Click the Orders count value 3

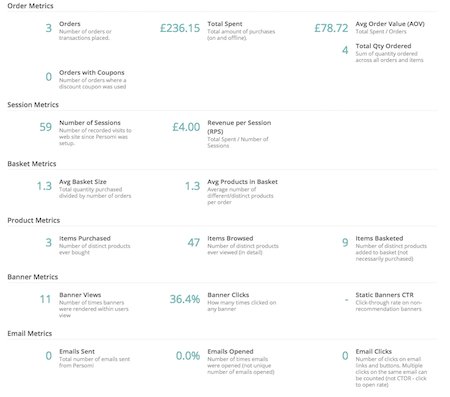point(49,28)
